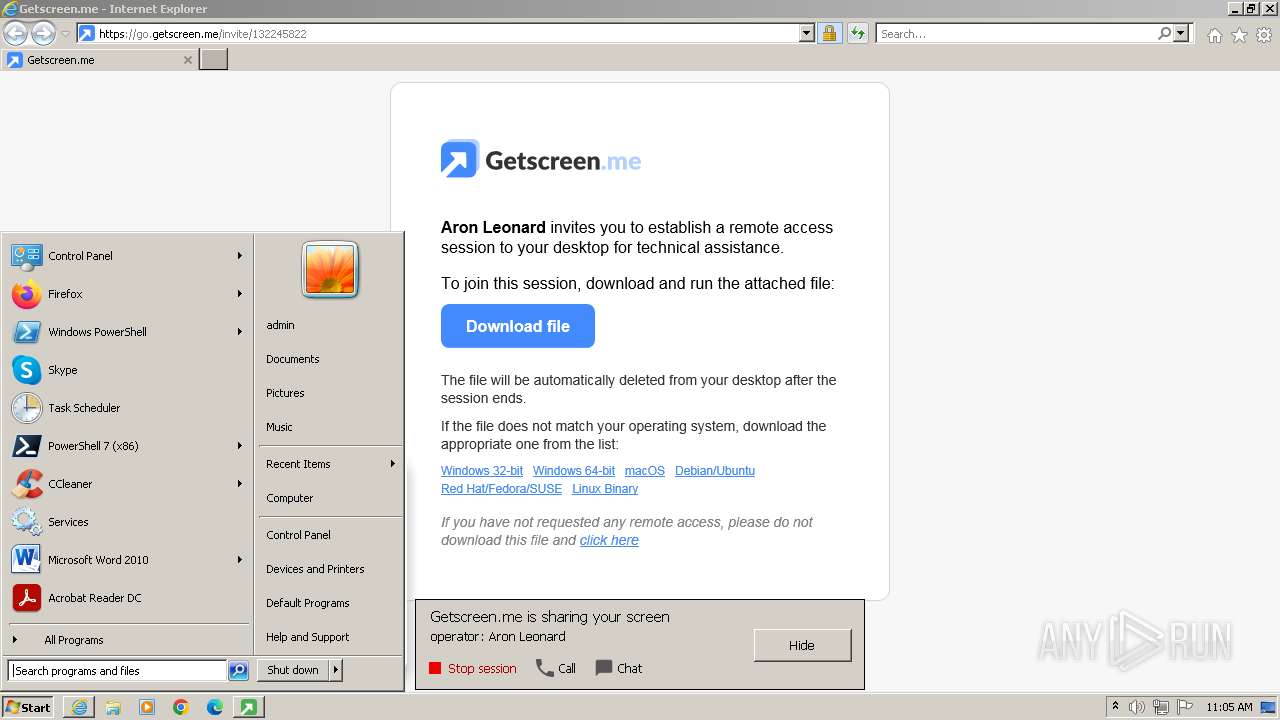Open Control Panel icon in Start menu
This screenshot has width=1280, height=720.
pos(27,256)
